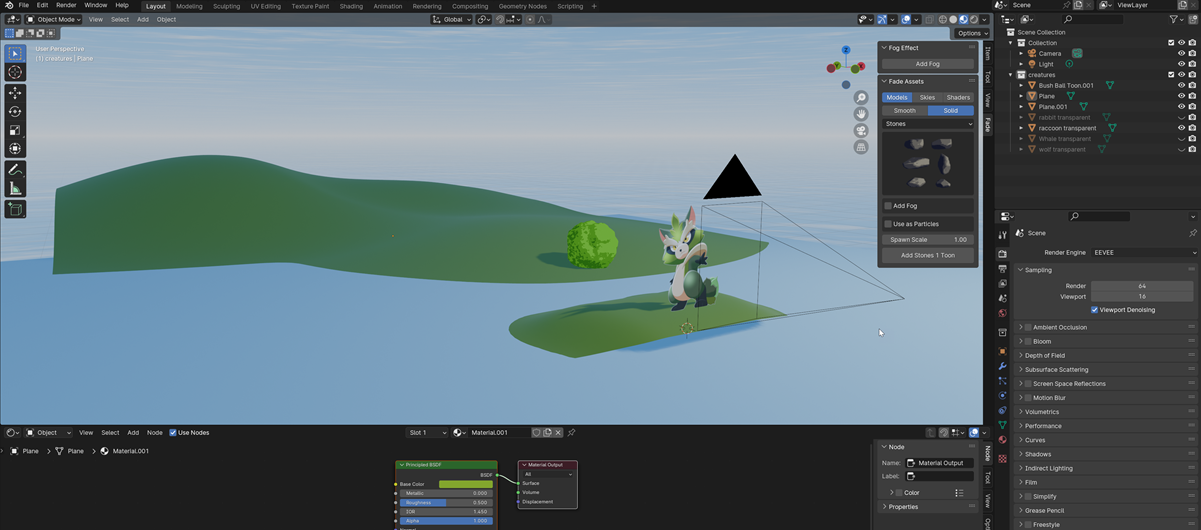Toggle Use Nodes checkbox

pos(173,433)
